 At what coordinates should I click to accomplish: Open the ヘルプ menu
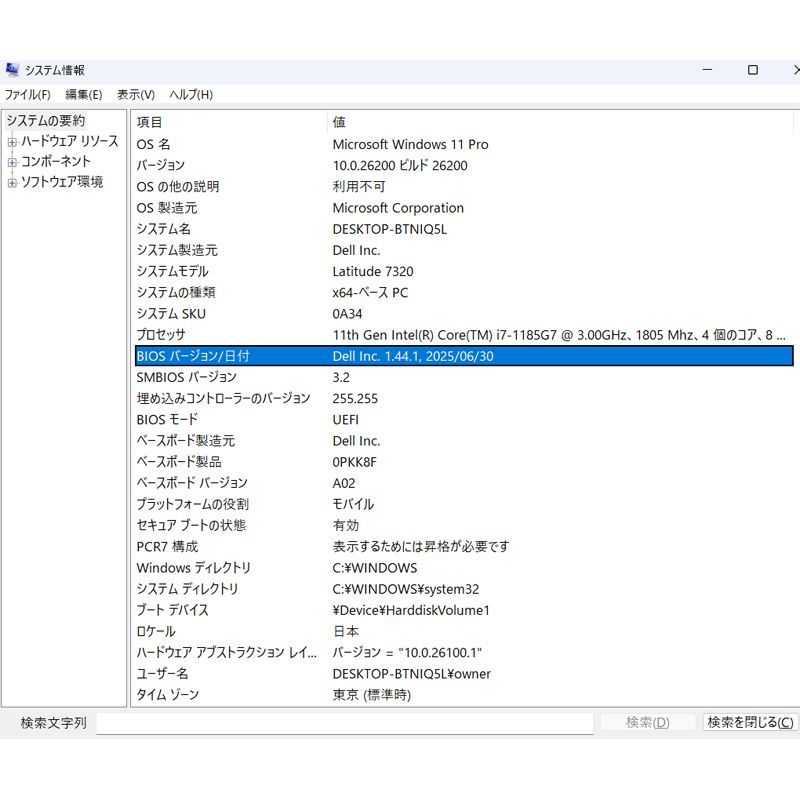(x=190, y=94)
